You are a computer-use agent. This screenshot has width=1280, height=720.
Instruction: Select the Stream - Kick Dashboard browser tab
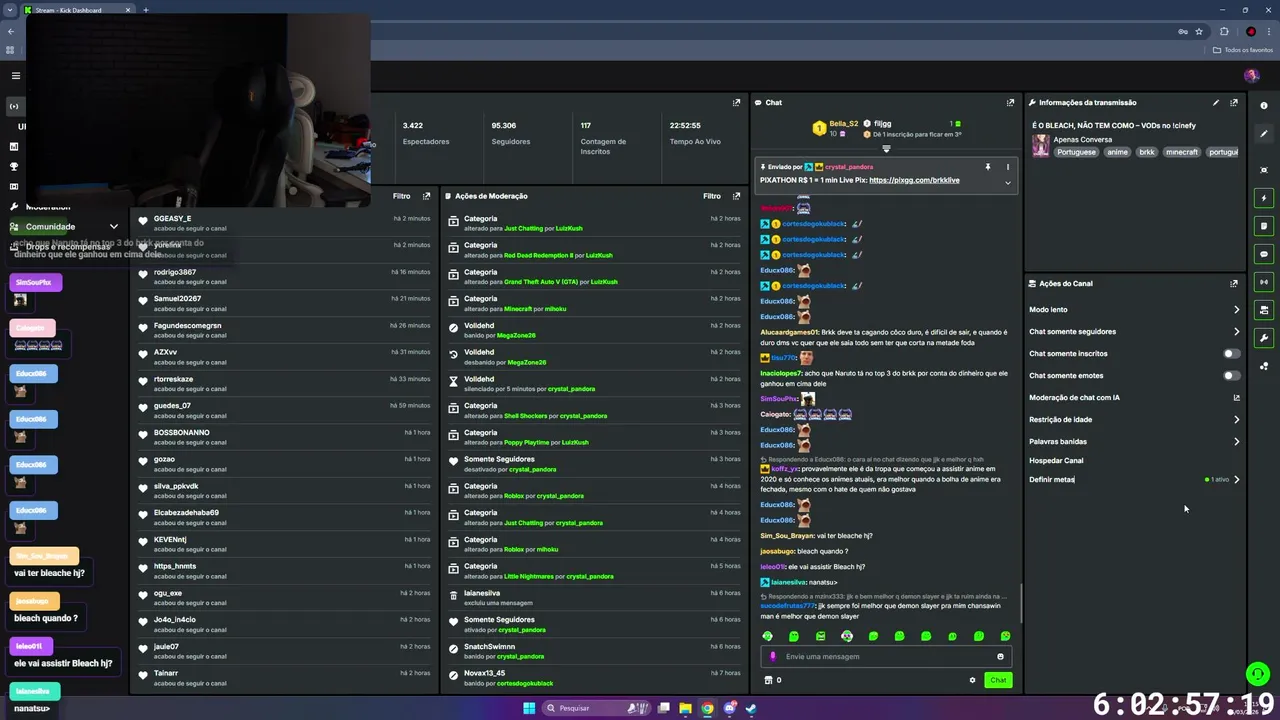pos(78,10)
